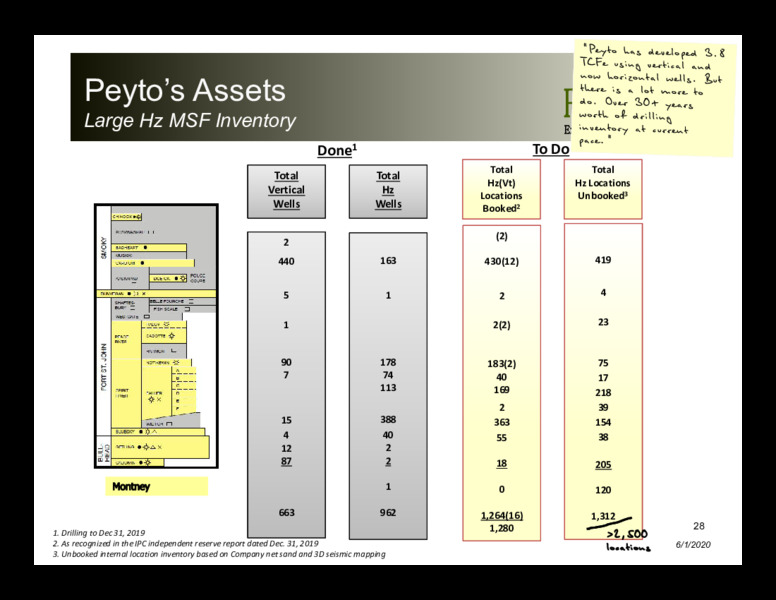
Task: Select the "Large Hz MSF Inventory" subtitle
Action: (x=190, y=120)
